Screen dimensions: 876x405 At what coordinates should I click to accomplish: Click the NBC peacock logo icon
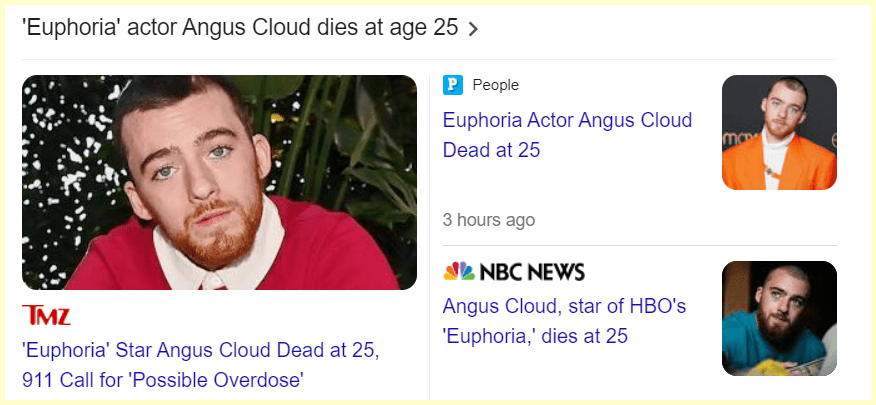[459, 272]
